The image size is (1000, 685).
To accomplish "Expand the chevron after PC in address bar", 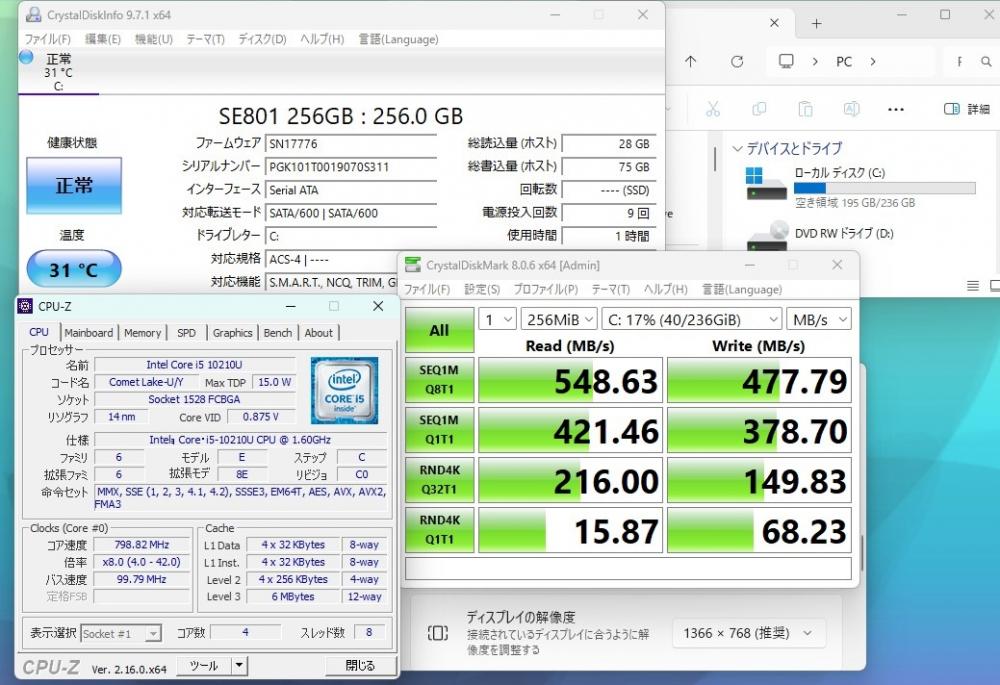I will pos(872,62).
